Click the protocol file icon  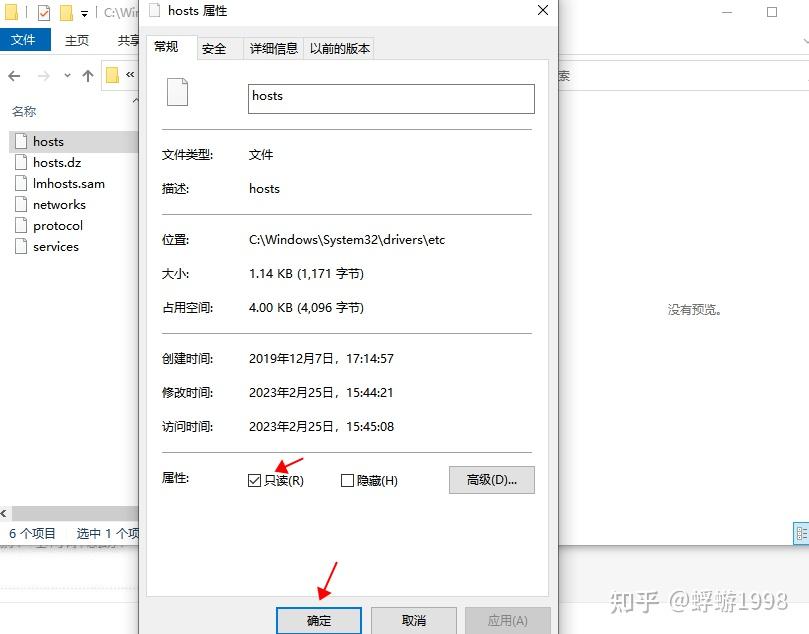[21, 225]
